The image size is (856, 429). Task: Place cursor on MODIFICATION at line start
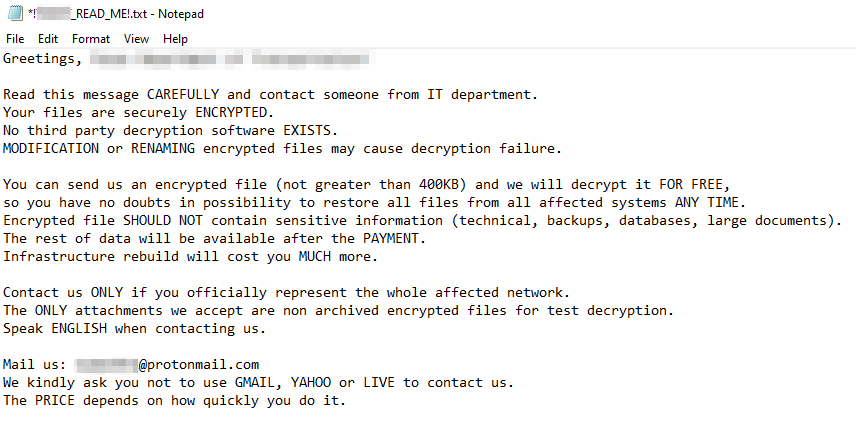pos(51,148)
